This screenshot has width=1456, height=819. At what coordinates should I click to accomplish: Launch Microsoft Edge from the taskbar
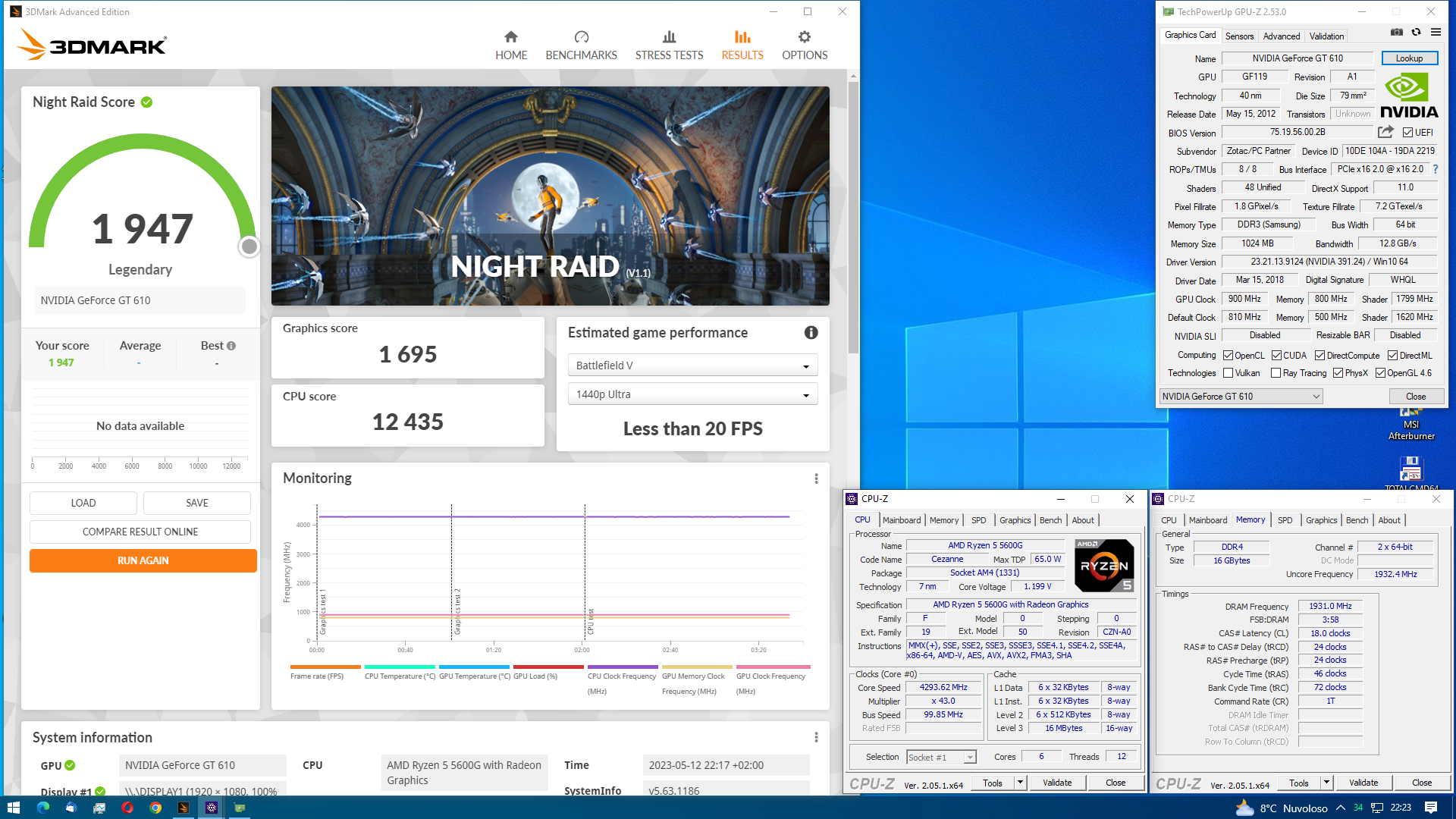point(43,808)
